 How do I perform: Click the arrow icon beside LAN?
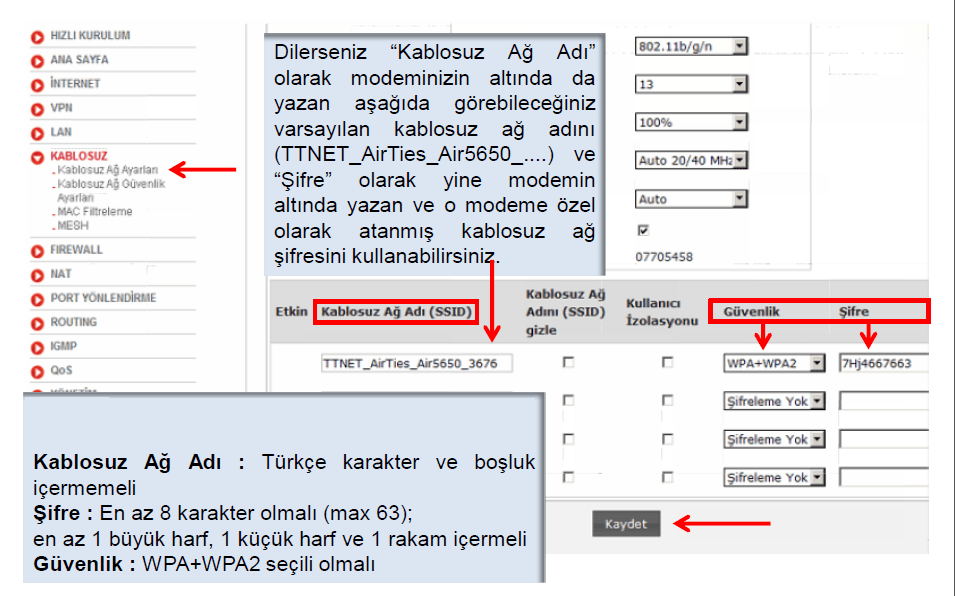38,133
